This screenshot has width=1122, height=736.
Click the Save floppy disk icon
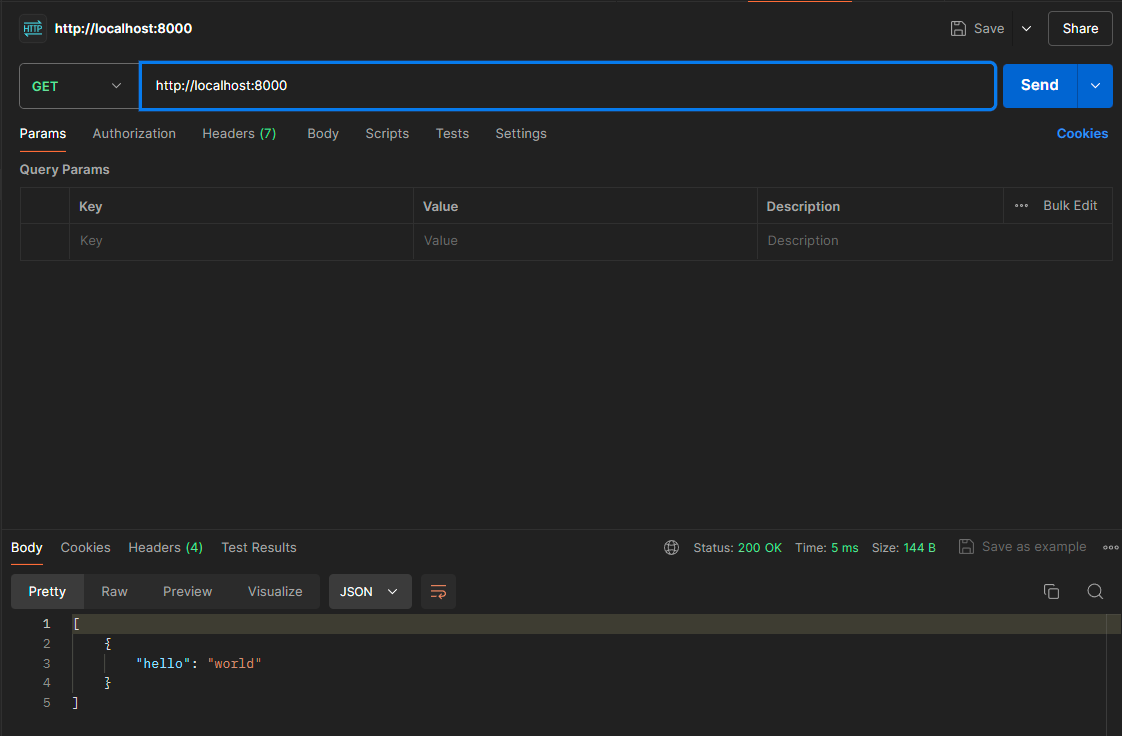[958, 29]
